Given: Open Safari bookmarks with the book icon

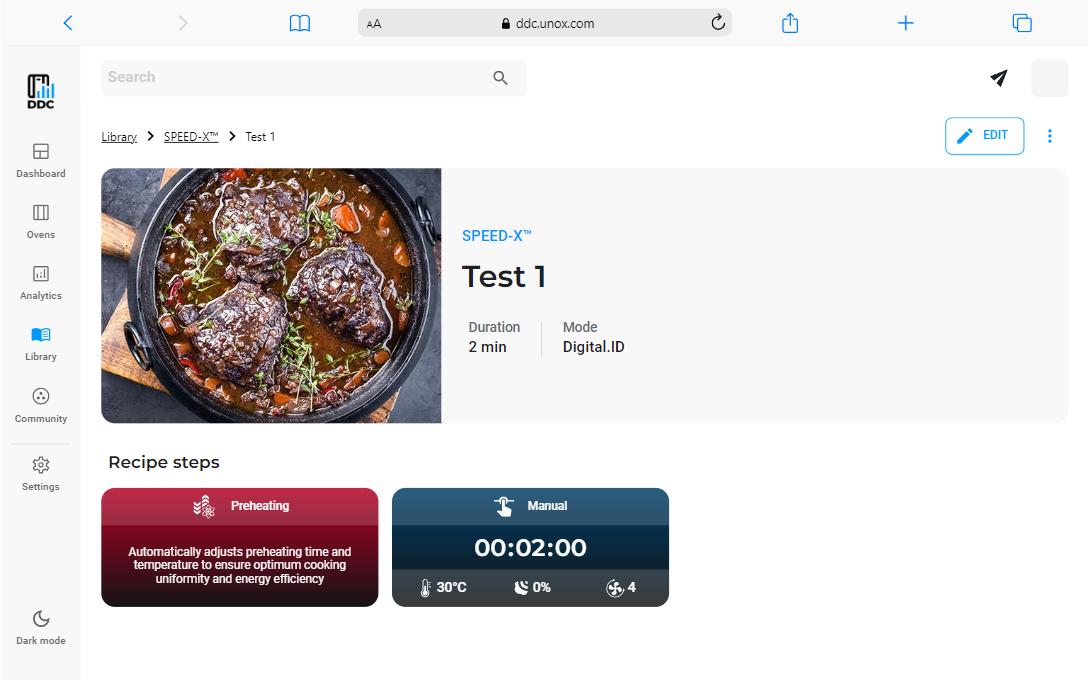Looking at the screenshot, I should click(x=300, y=22).
